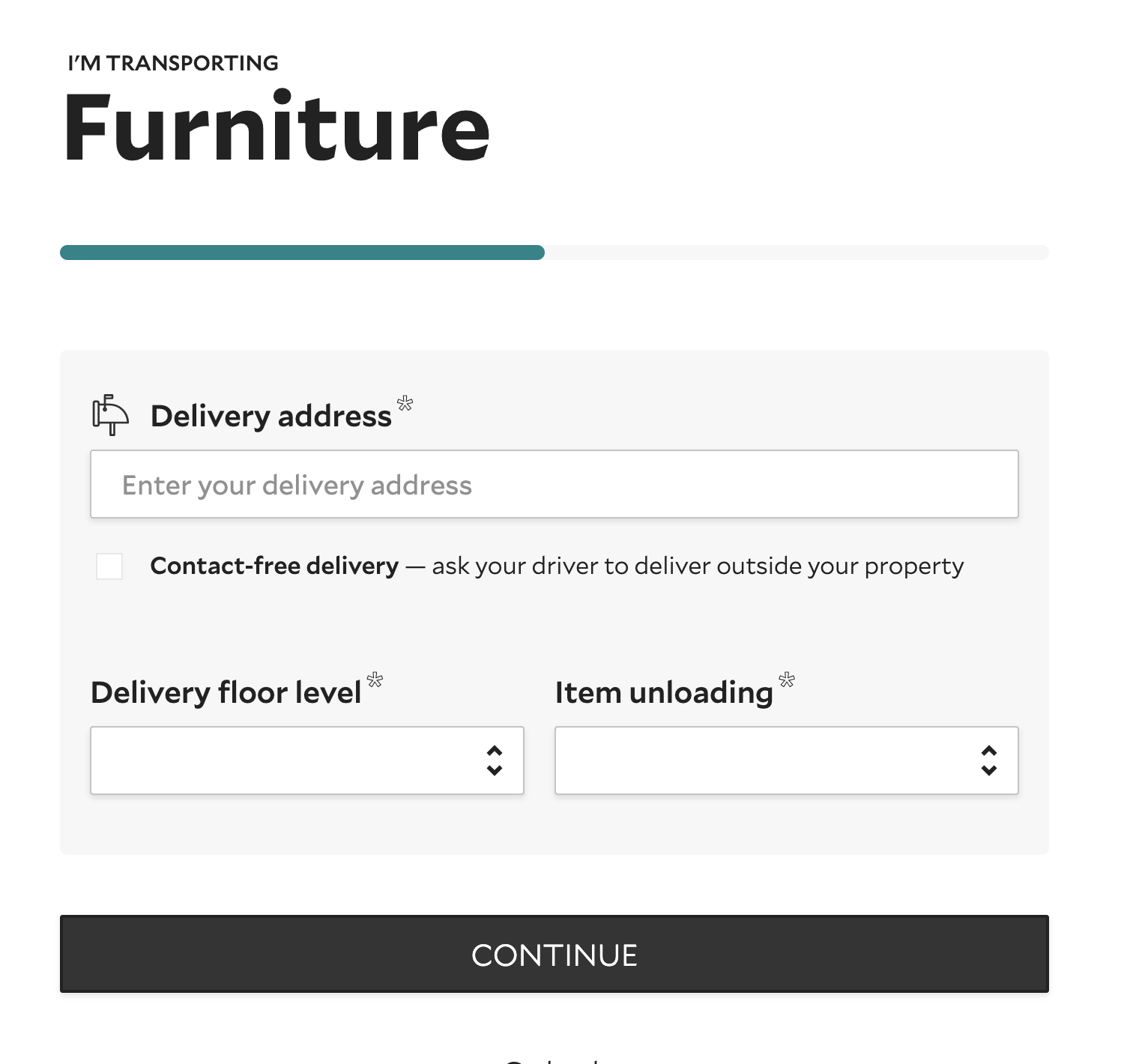Click the Contact-free delivery bold label

click(274, 566)
